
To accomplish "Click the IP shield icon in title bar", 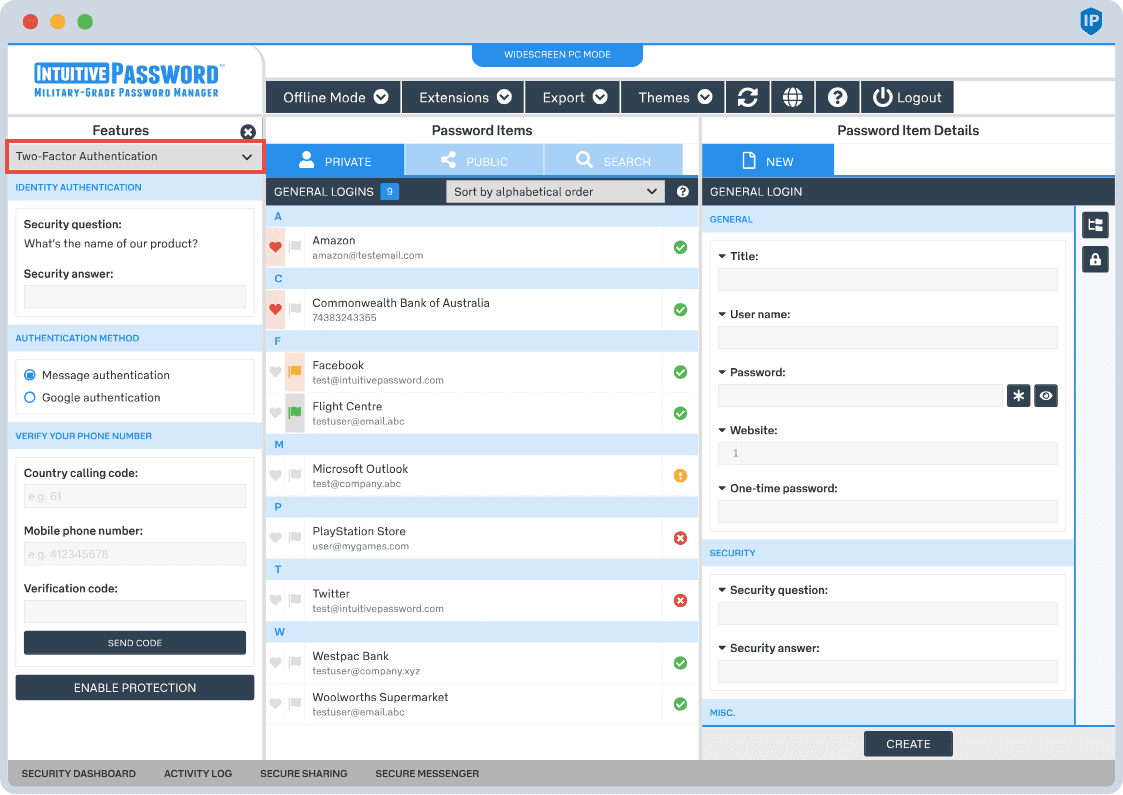I will click(1091, 21).
